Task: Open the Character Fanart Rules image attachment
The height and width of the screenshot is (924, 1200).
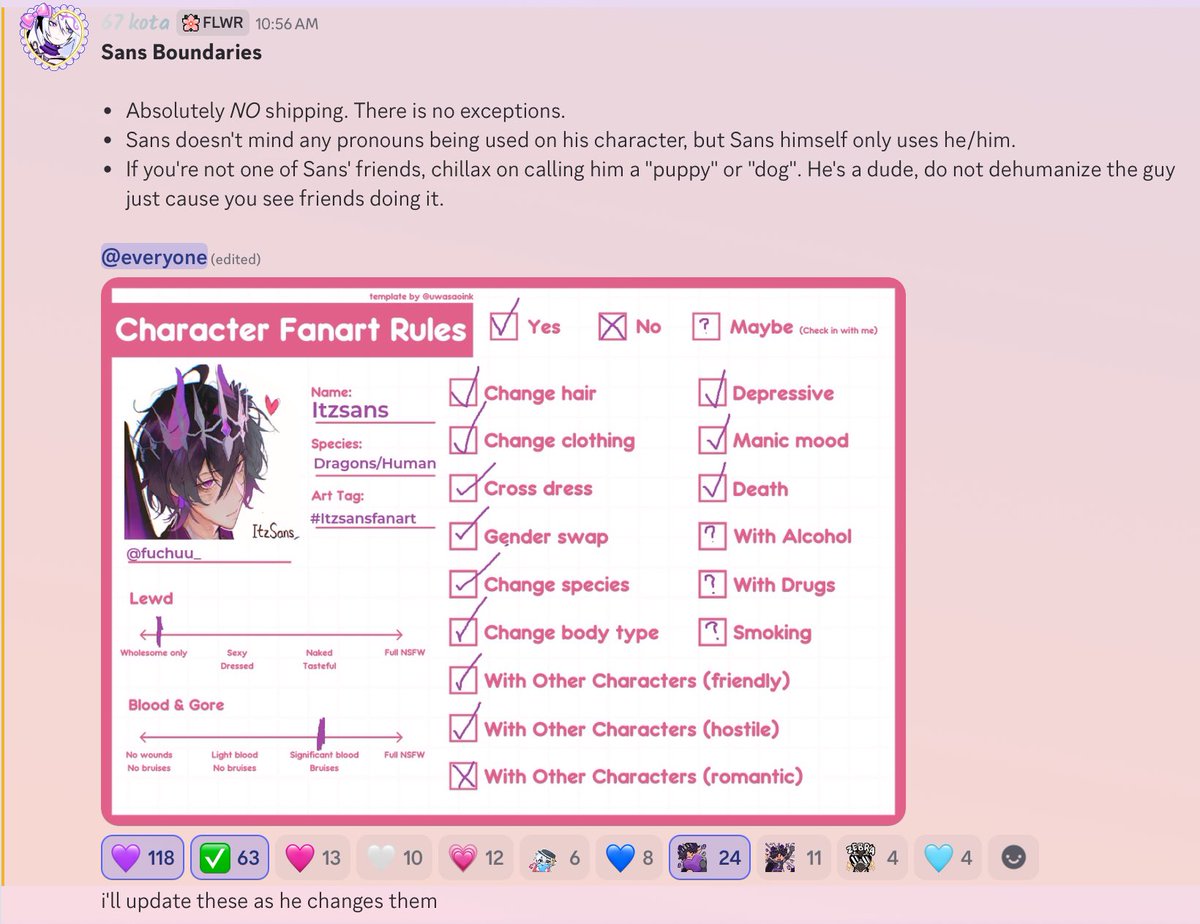Action: tap(503, 551)
